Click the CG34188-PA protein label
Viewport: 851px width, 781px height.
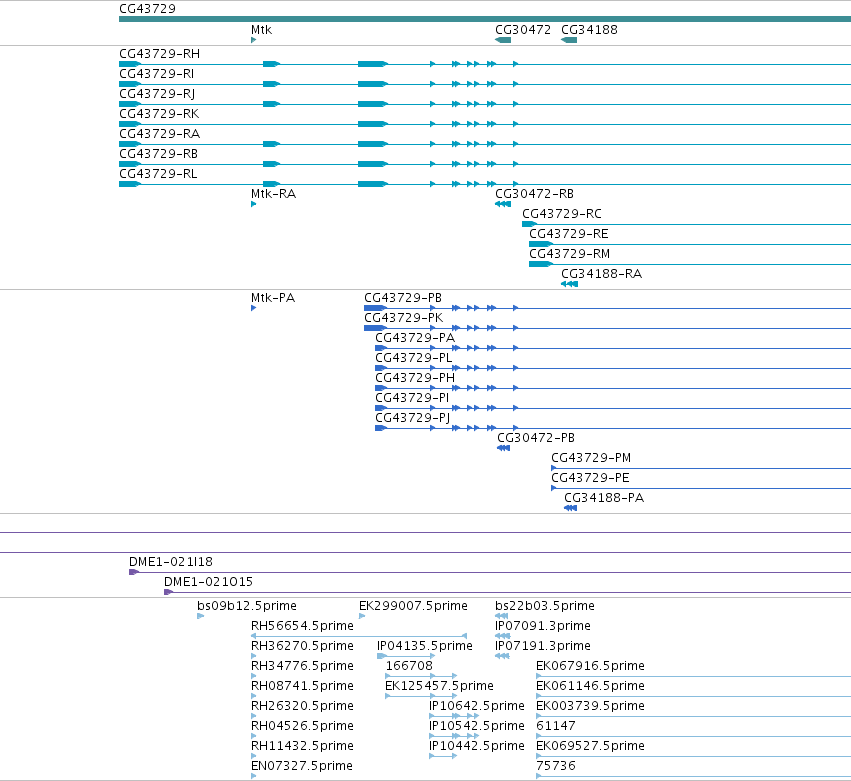[604, 499]
